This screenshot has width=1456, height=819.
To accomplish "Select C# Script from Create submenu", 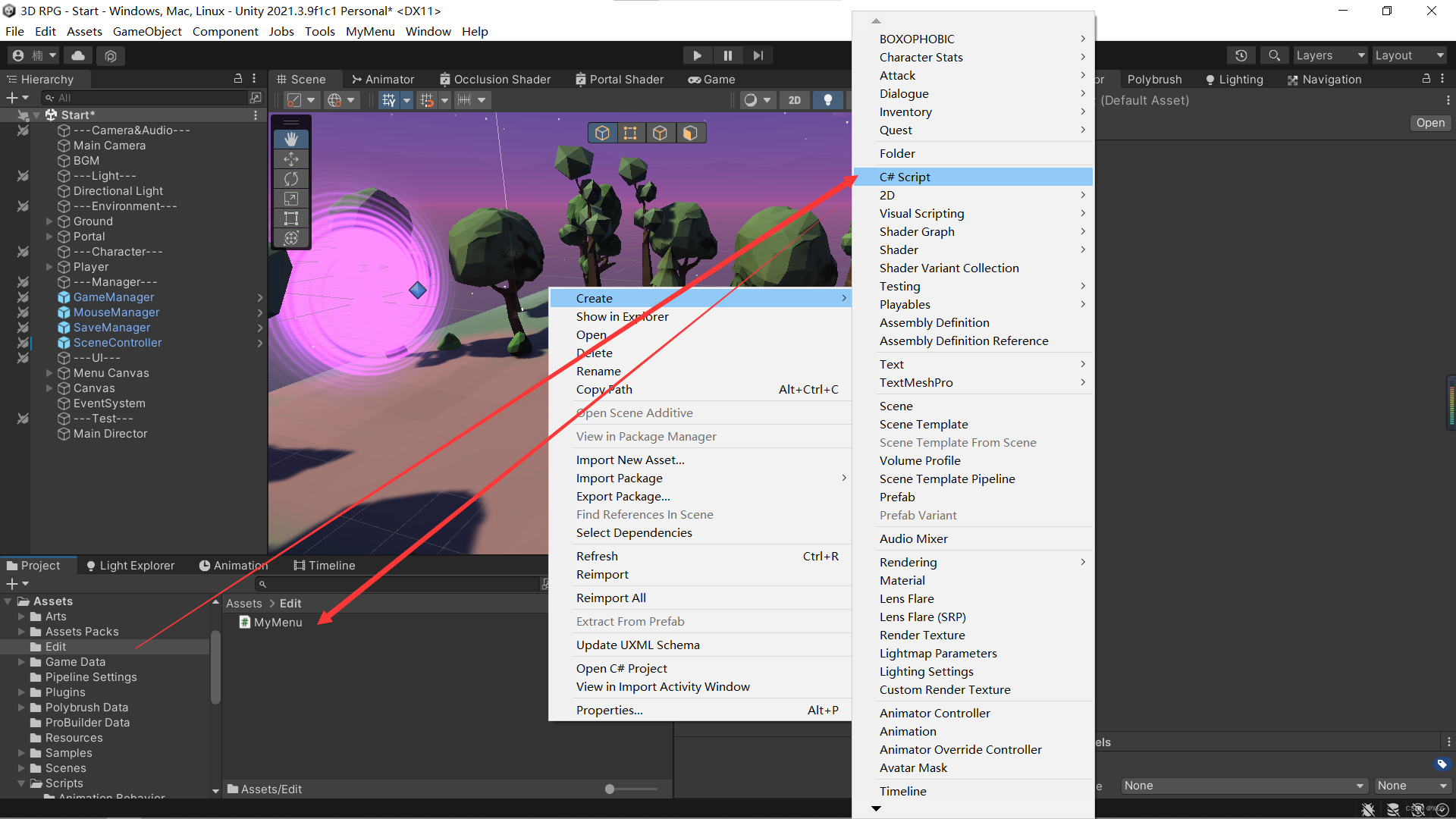I will point(978,177).
